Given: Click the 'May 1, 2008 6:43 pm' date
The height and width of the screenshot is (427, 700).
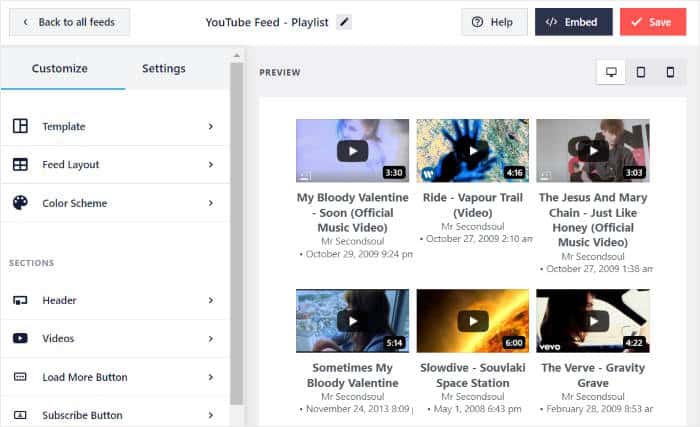Looking at the screenshot, I should tap(474, 409).
